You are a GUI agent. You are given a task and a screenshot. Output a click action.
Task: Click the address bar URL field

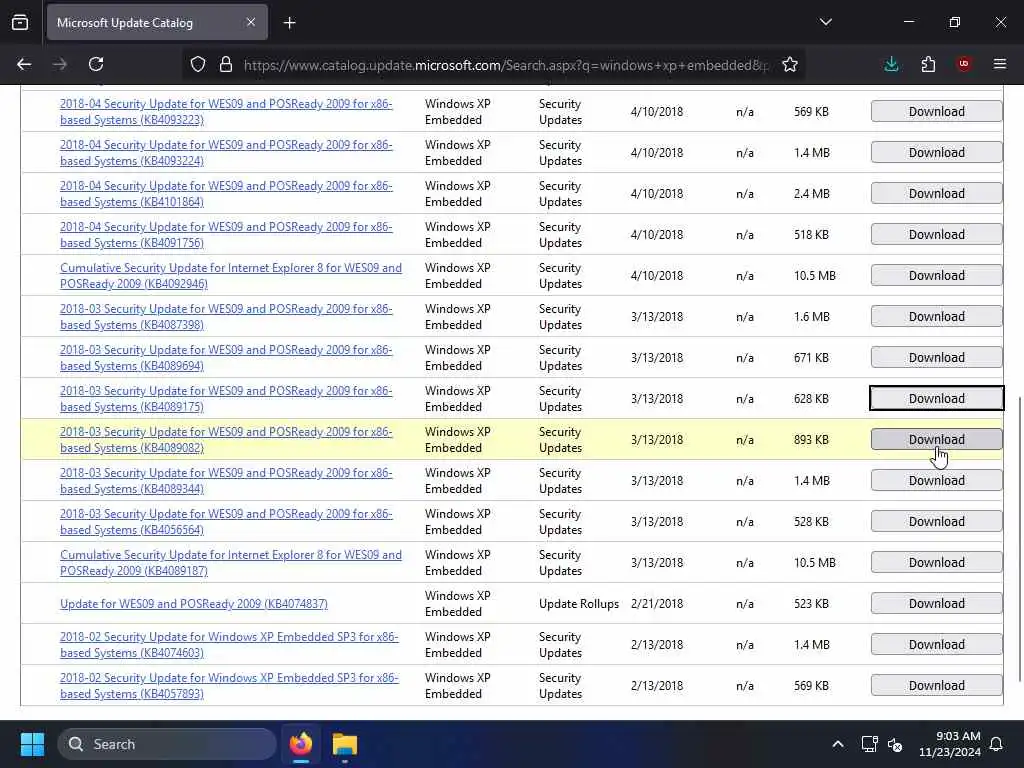[506, 65]
